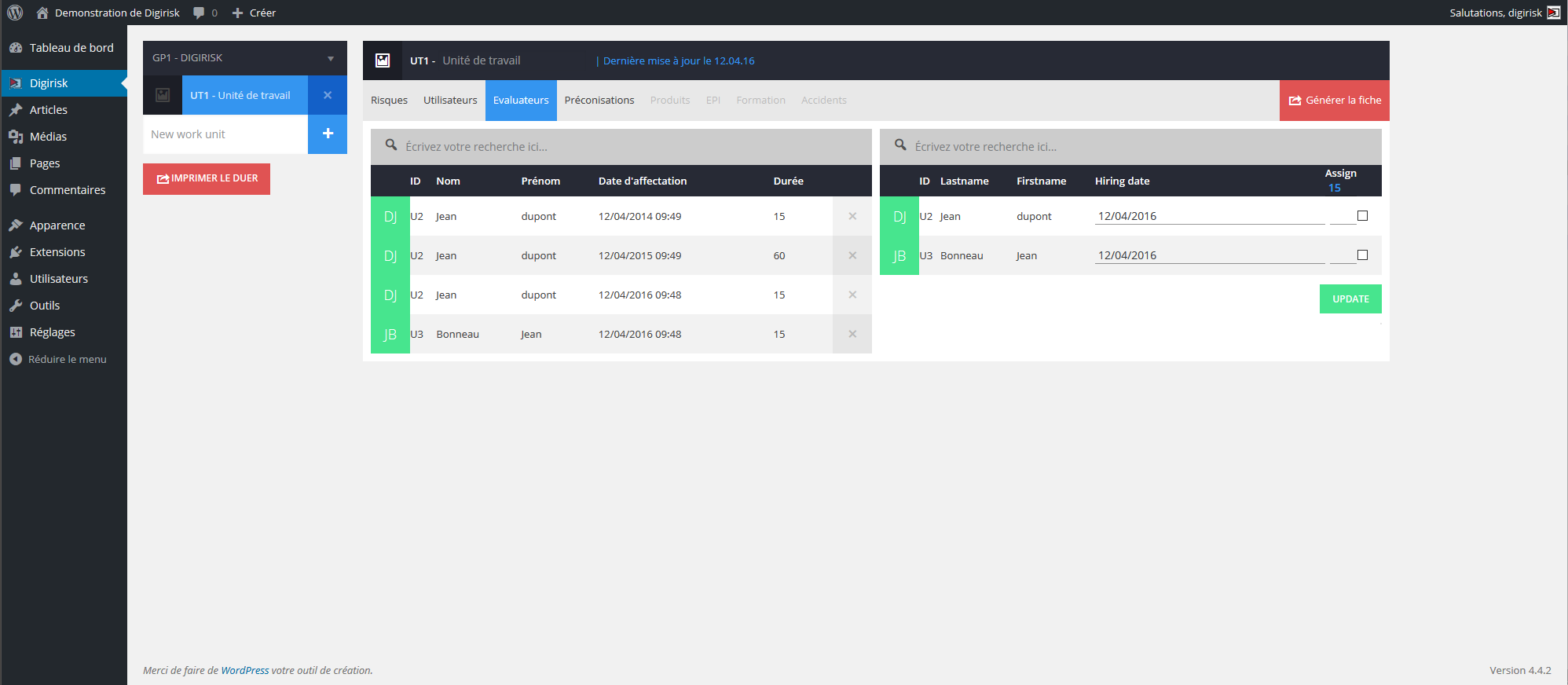Open the comments bubble in admin bar
The width and height of the screenshot is (1568, 685).
coord(204,13)
